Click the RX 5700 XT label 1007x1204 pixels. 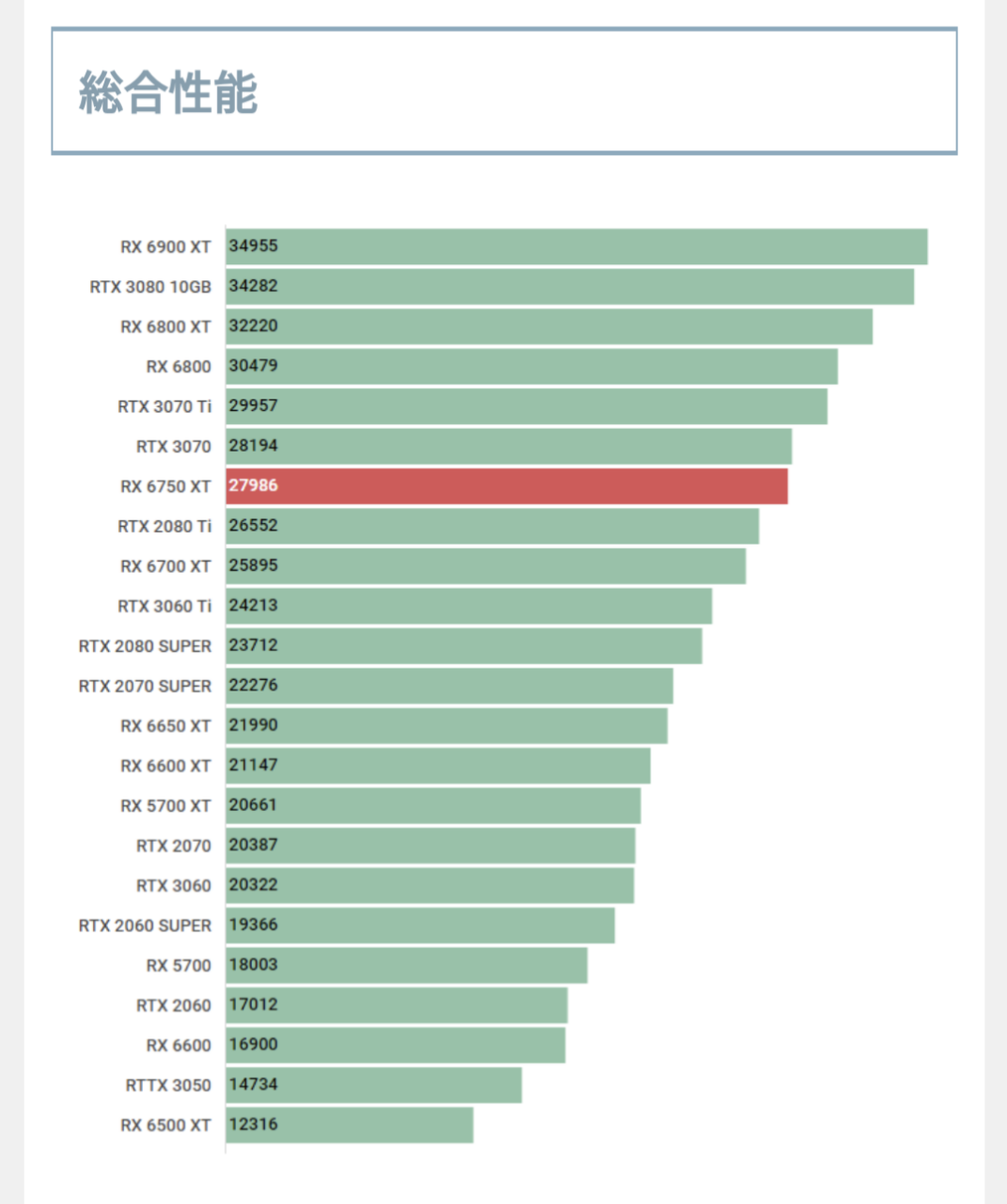point(165,806)
